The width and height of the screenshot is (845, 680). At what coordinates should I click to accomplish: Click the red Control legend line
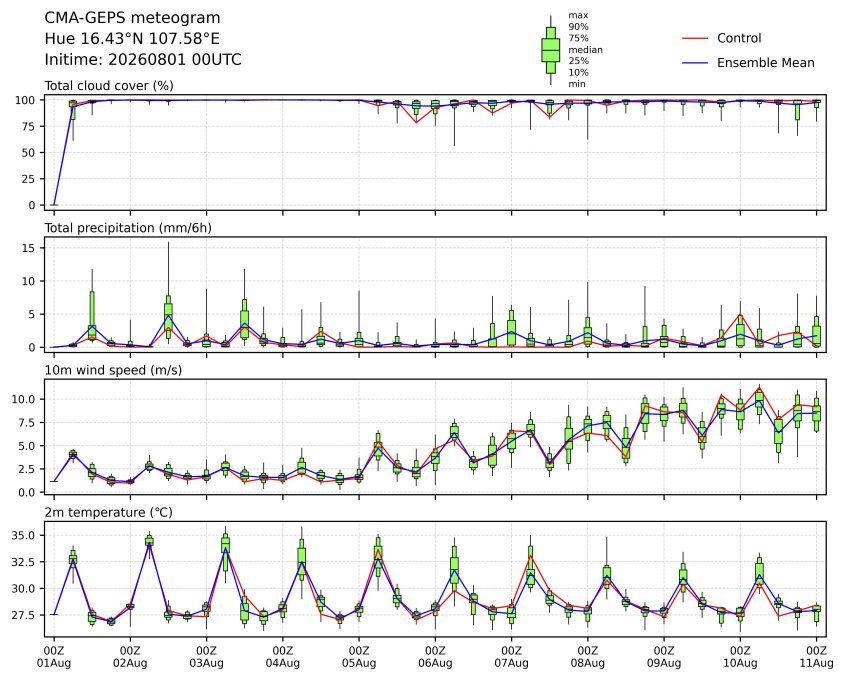695,39
